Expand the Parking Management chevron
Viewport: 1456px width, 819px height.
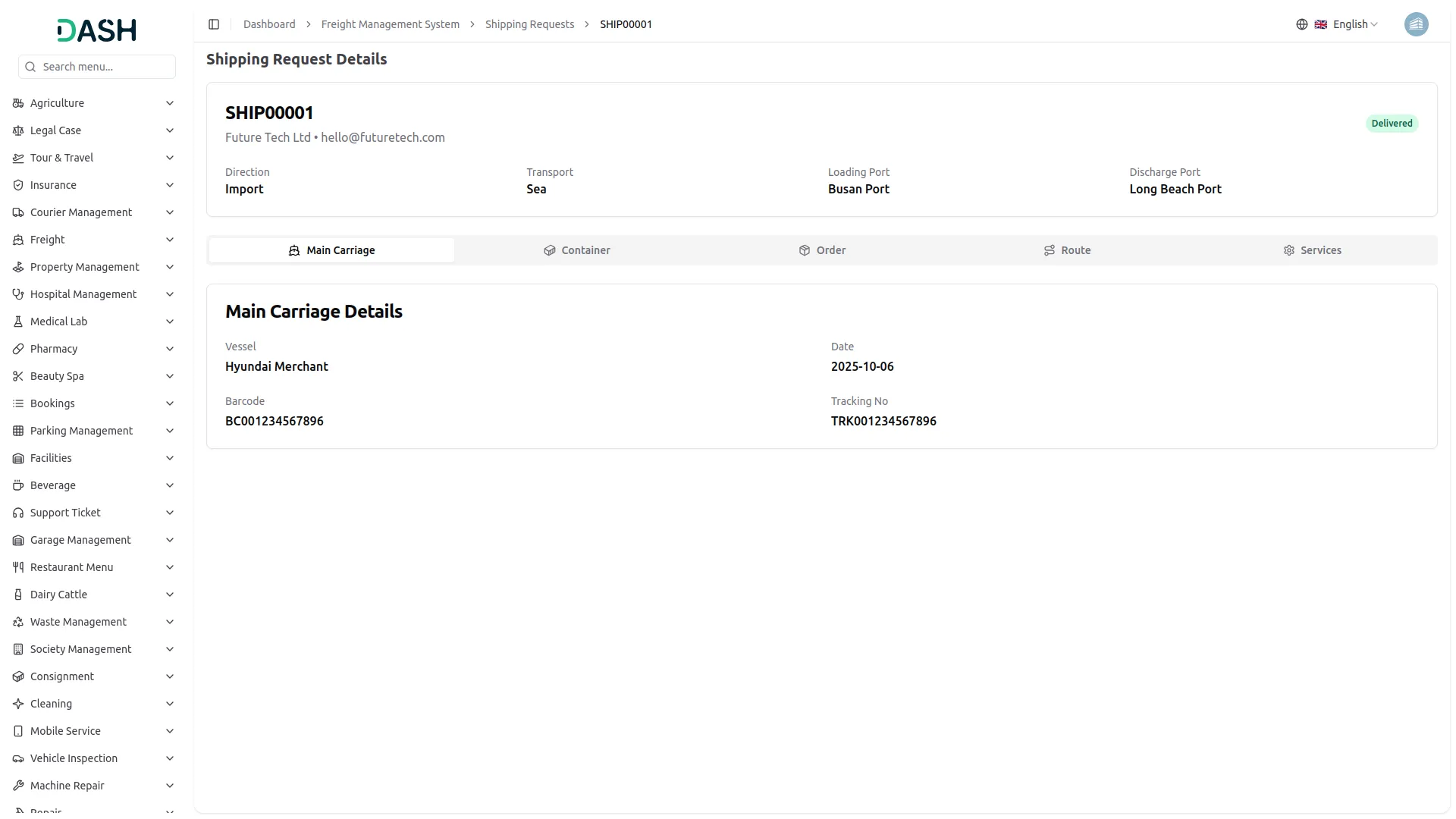[170, 431]
